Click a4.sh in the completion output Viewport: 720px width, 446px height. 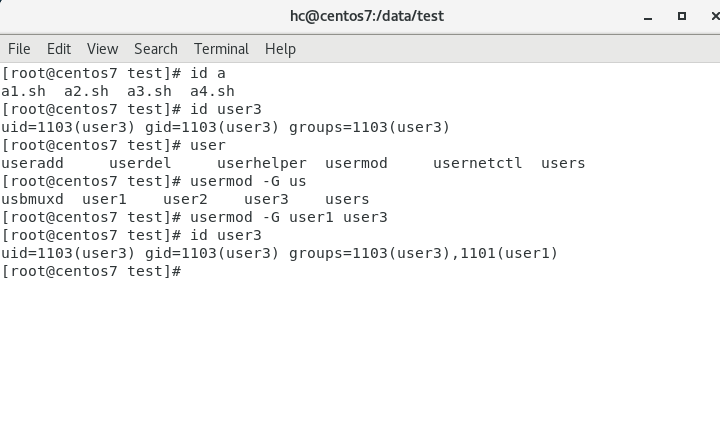(x=212, y=92)
